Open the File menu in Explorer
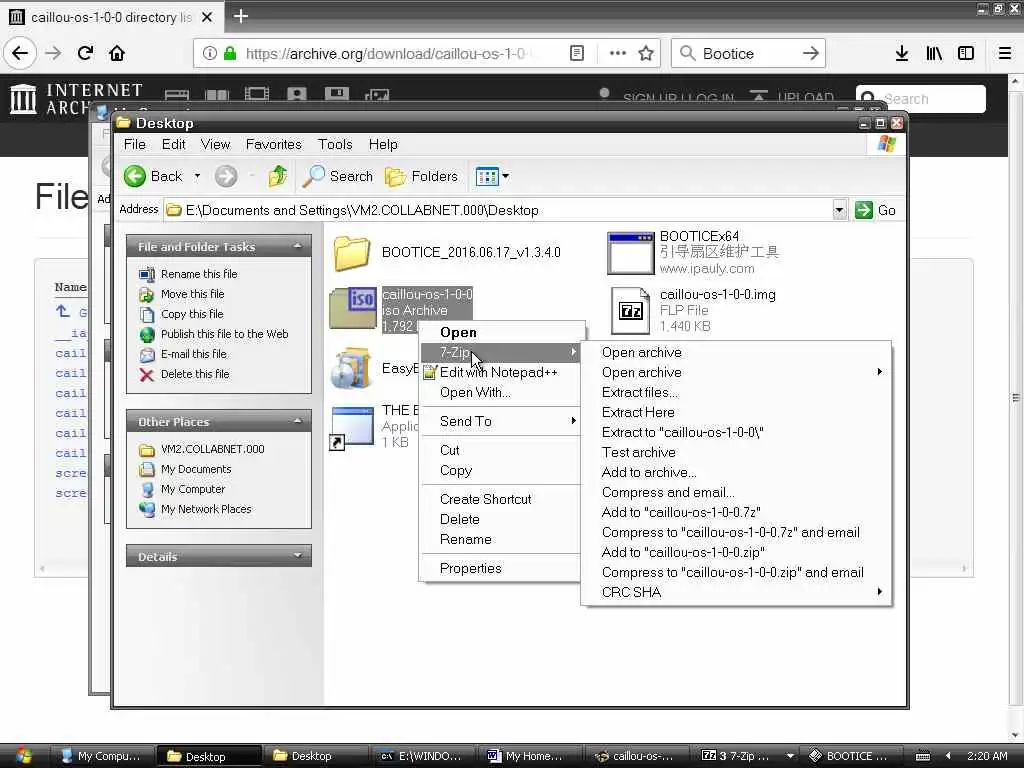The height and width of the screenshot is (768, 1024). click(135, 144)
